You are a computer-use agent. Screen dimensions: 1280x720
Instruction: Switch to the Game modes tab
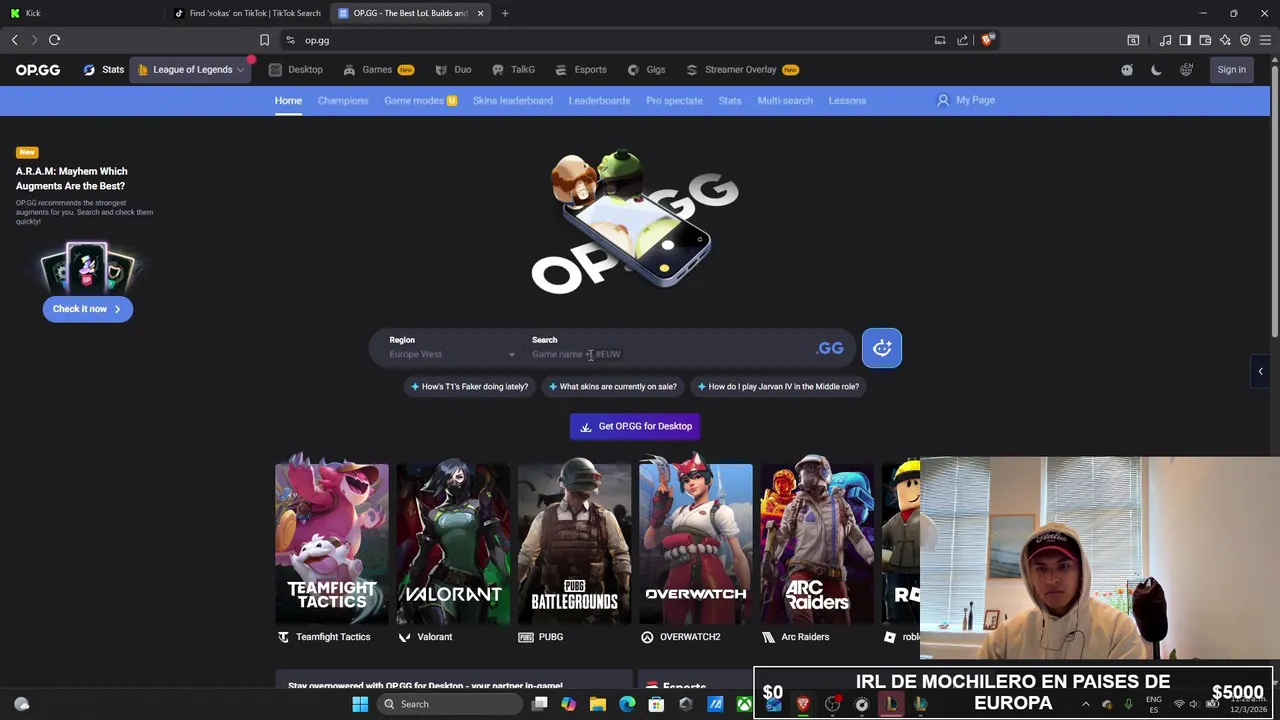click(x=420, y=100)
